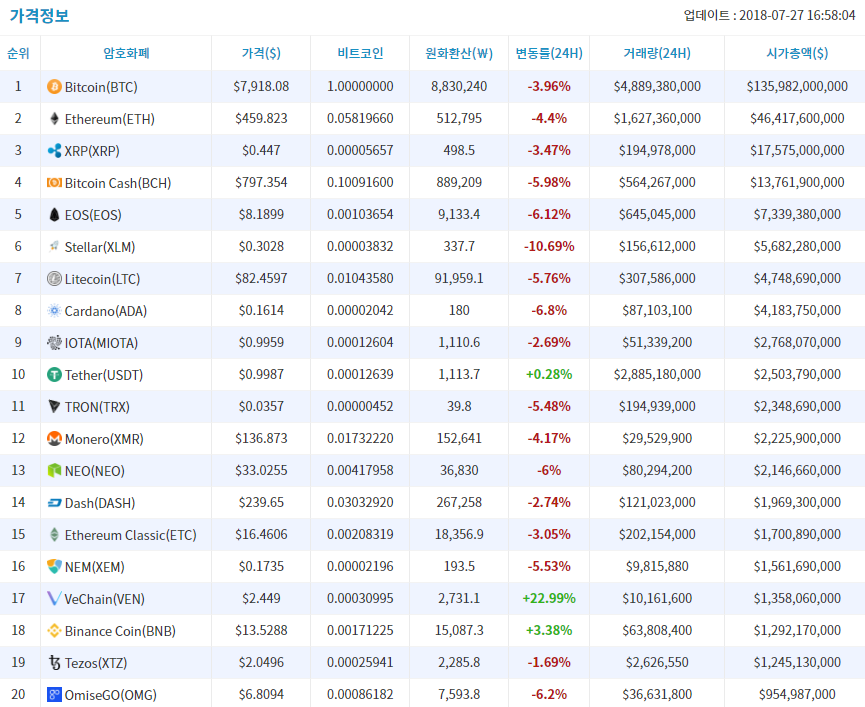Click the TRON logo icon
This screenshot has height=707, width=865.
(x=54, y=406)
